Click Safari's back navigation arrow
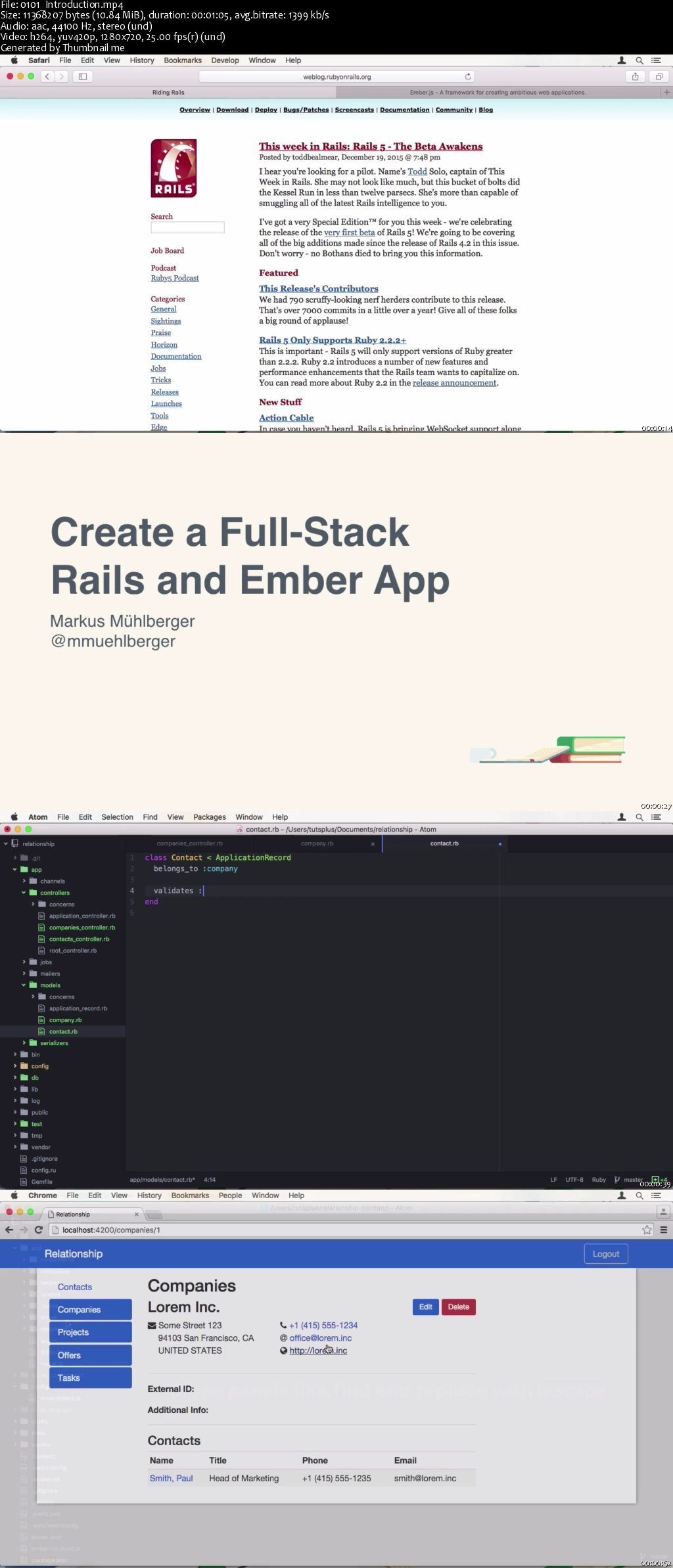 pos(47,76)
